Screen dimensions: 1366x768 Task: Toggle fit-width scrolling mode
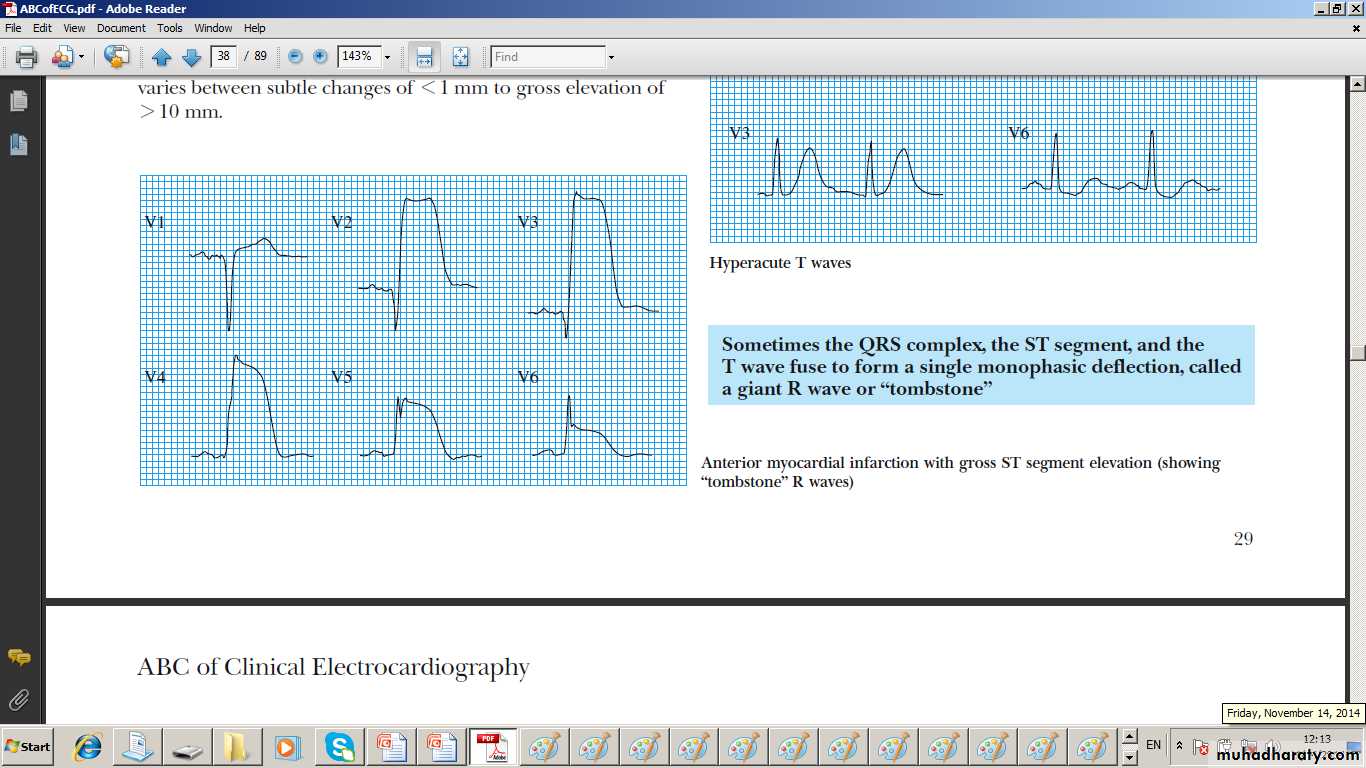[424, 57]
